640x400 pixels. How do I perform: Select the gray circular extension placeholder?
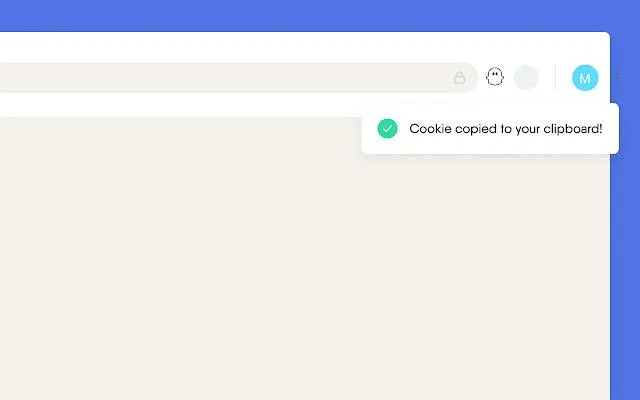[526, 78]
